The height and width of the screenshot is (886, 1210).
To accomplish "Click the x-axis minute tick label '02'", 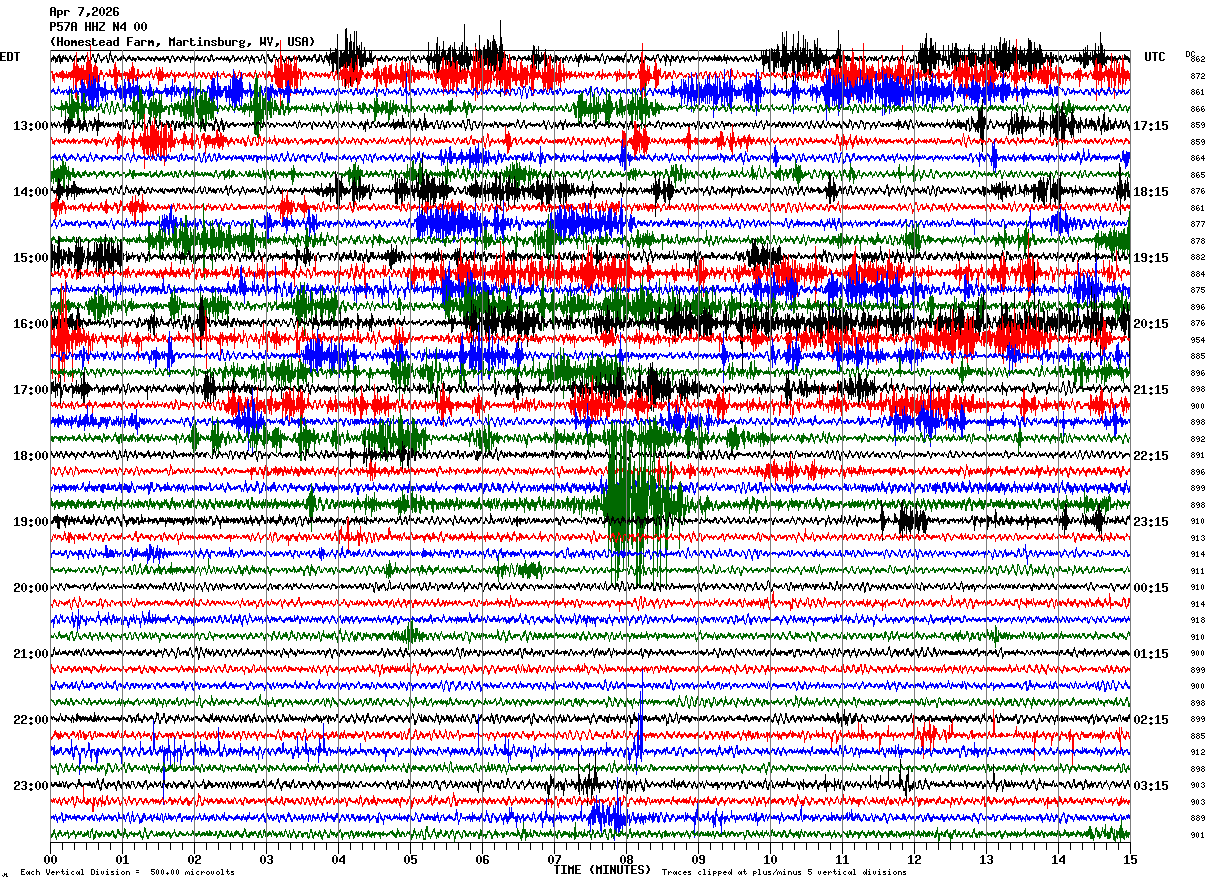I will coord(194,858).
